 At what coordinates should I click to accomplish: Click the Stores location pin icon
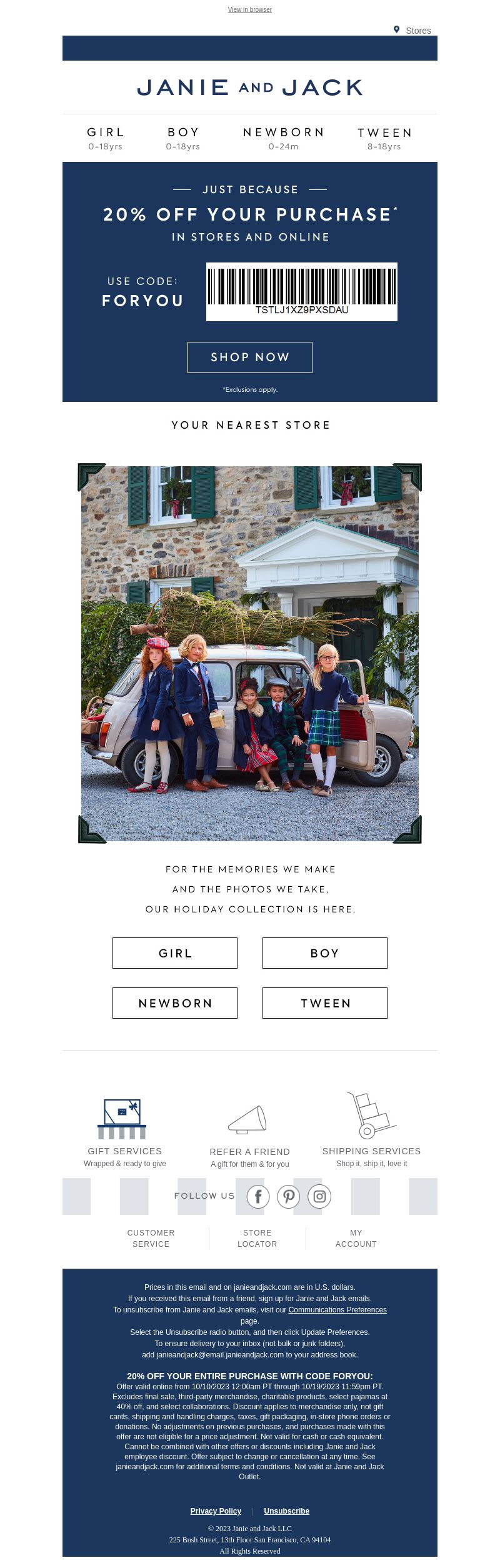point(396,29)
